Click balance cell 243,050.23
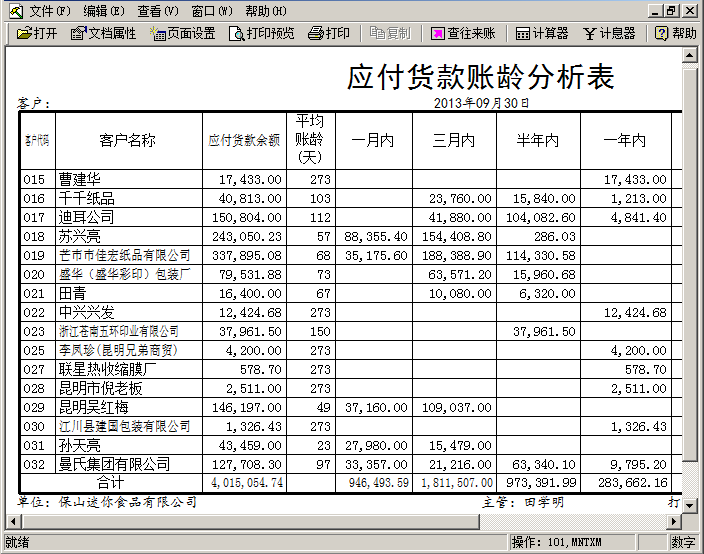704x554 pixels. pyautogui.click(x=246, y=237)
